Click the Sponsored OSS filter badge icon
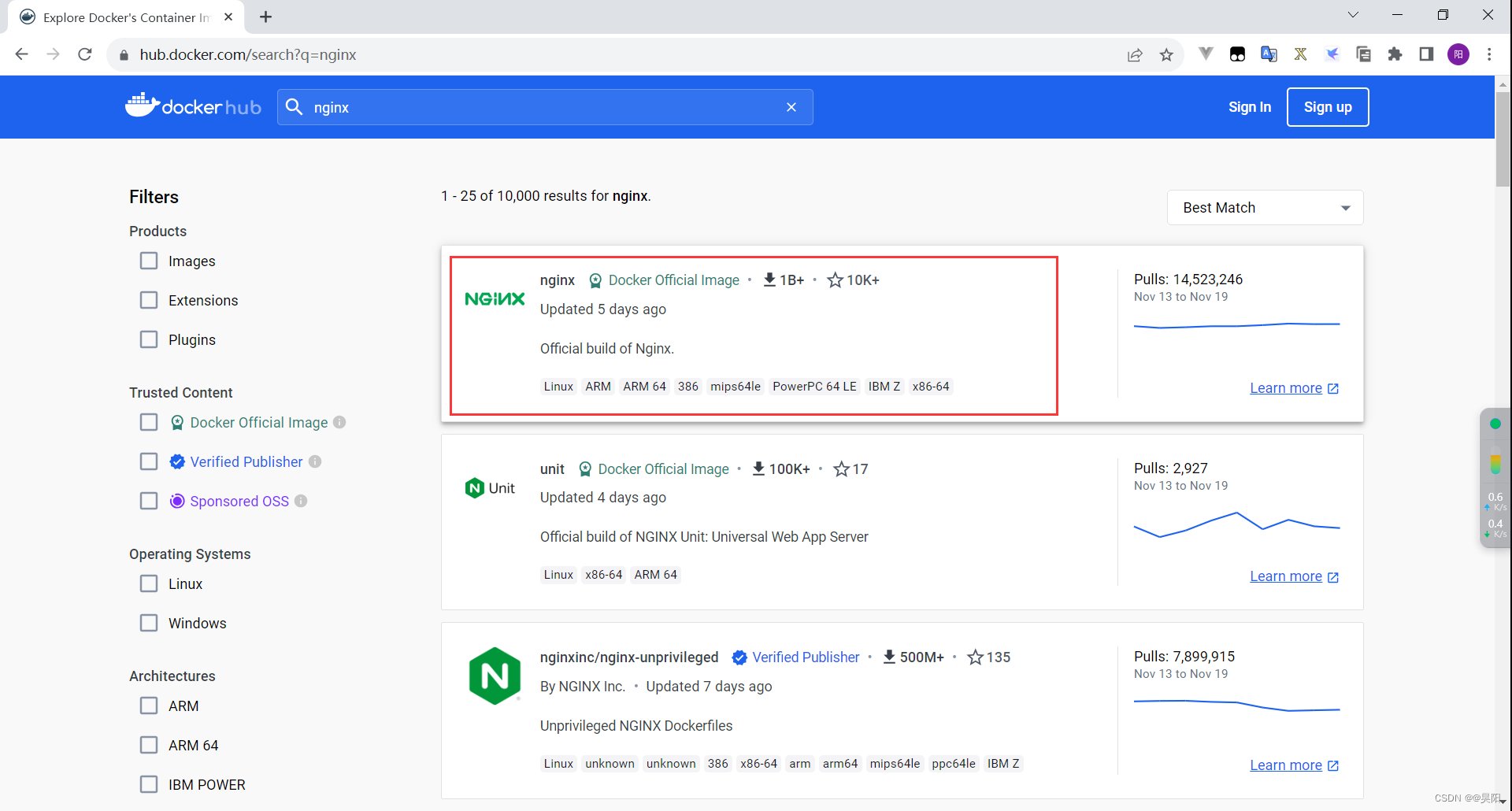 point(177,501)
